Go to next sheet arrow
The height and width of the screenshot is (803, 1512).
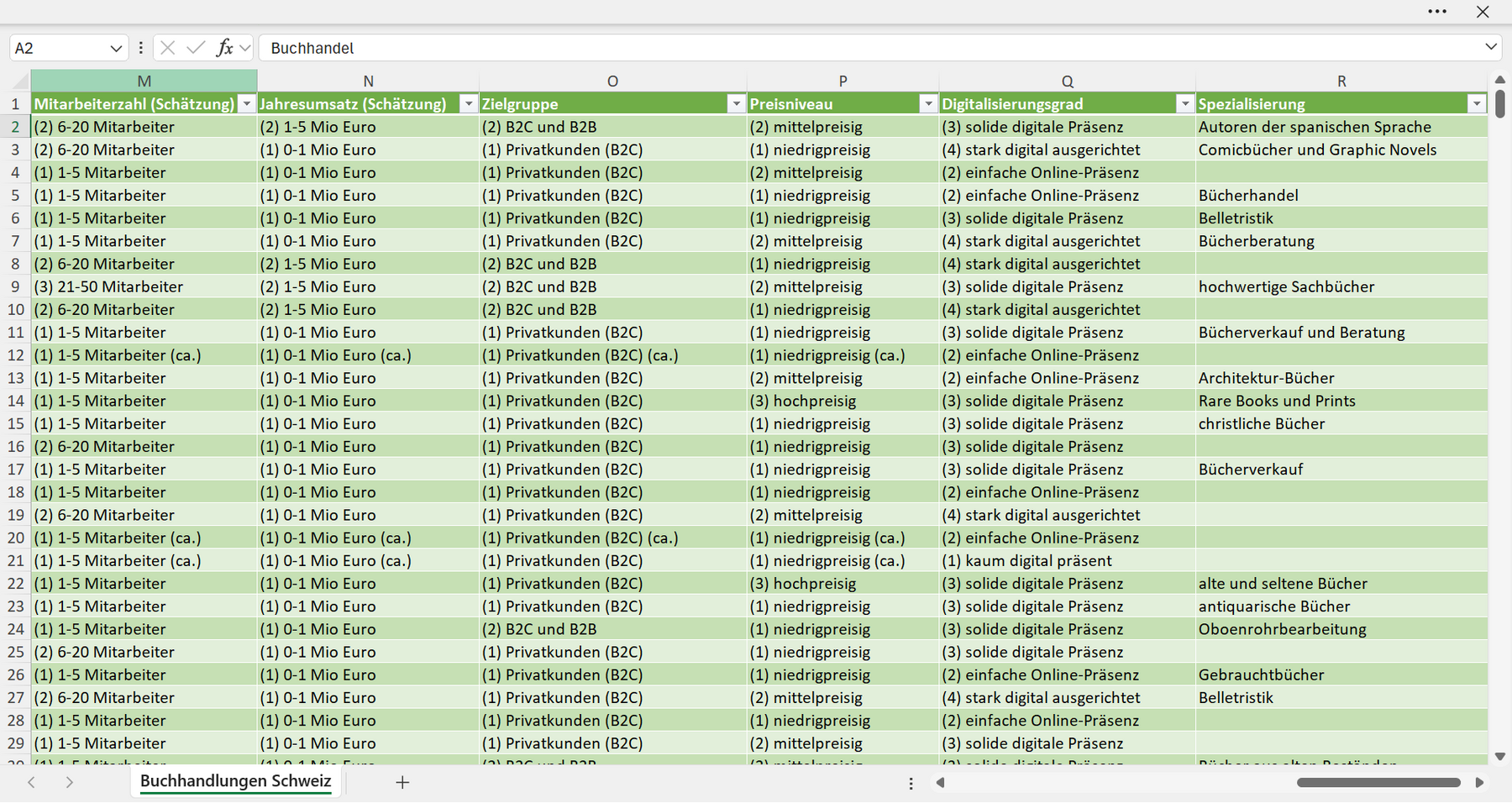70,782
